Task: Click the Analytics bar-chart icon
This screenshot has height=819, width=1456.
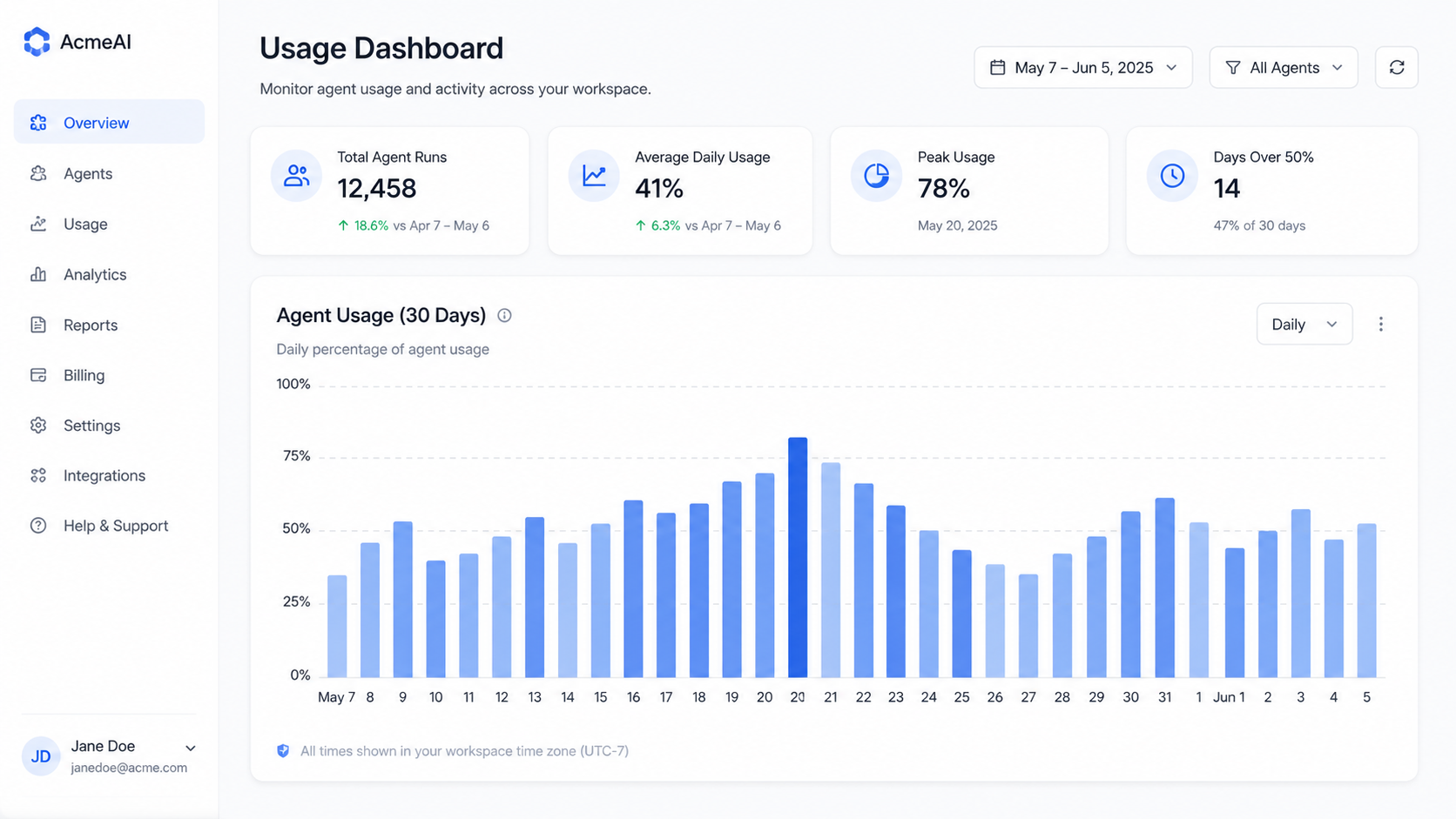Action: pos(38,274)
